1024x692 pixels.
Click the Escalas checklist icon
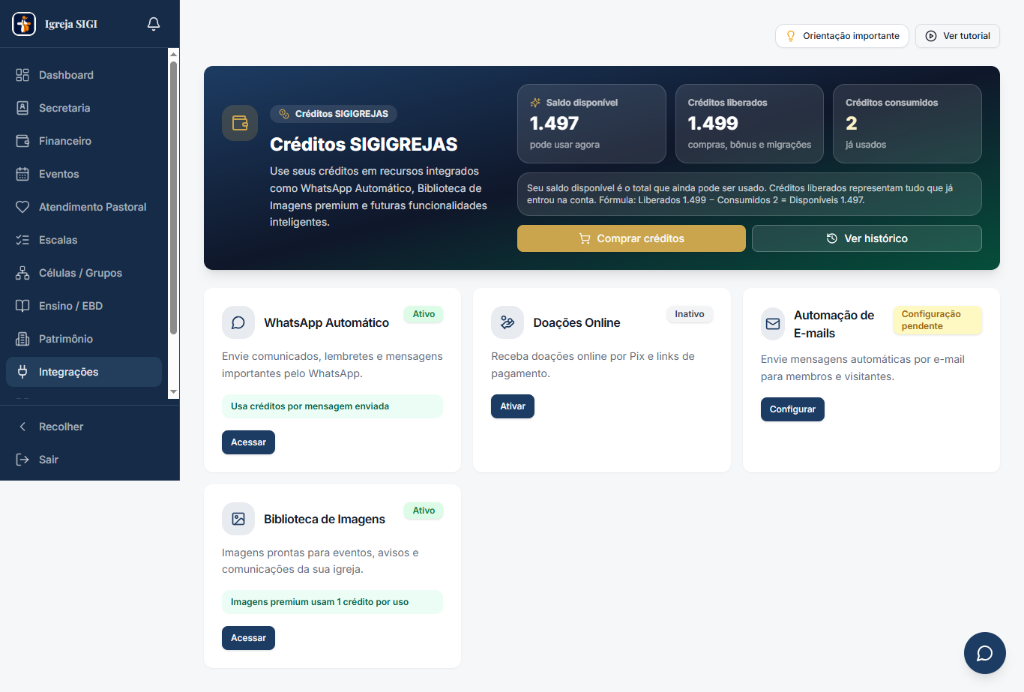[22, 240]
